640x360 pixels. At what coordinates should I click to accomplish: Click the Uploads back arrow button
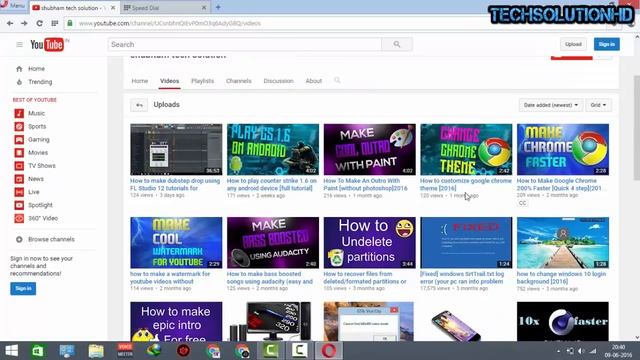click(x=139, y=105)
